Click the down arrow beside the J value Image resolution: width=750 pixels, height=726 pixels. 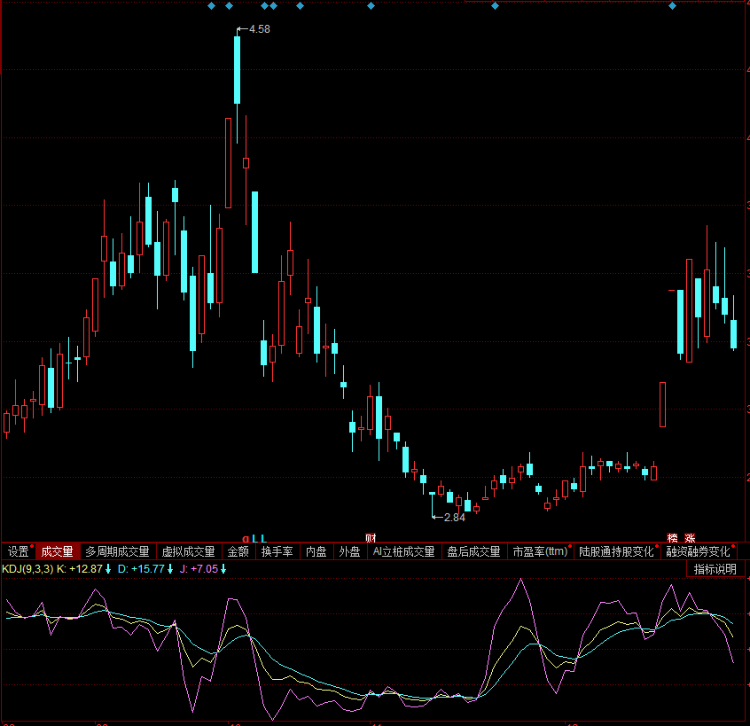tap(223, 570)
